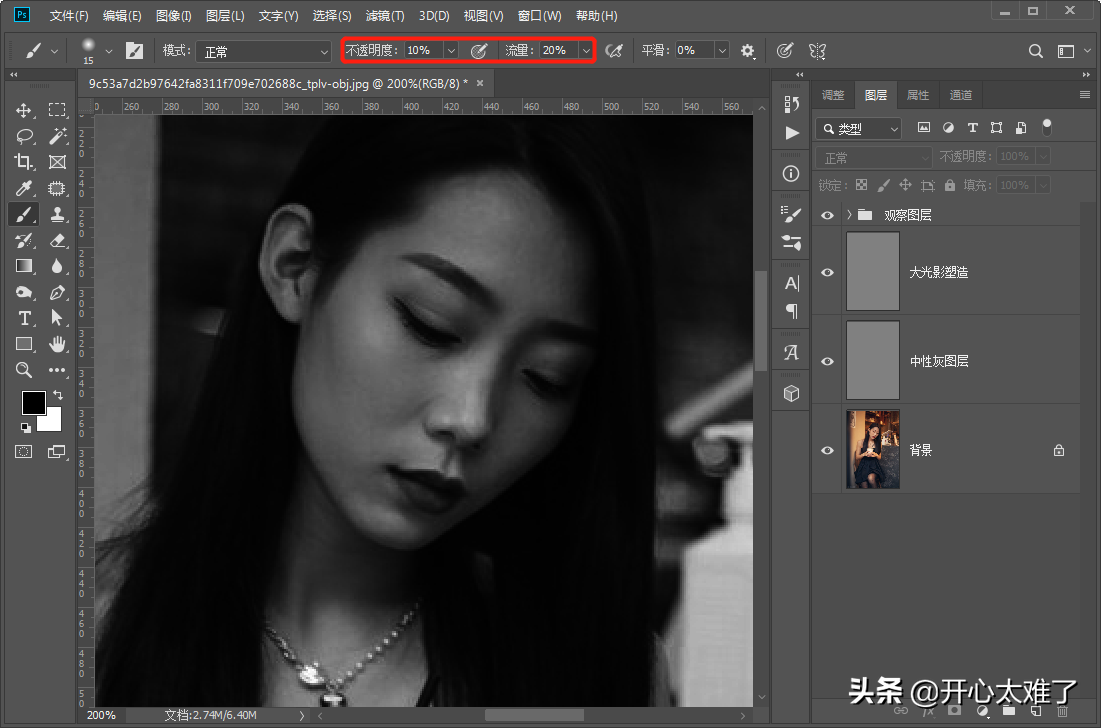Select the Zoom tool
This screenshot has height=728, width=1101.
click(x=24, y=370)
